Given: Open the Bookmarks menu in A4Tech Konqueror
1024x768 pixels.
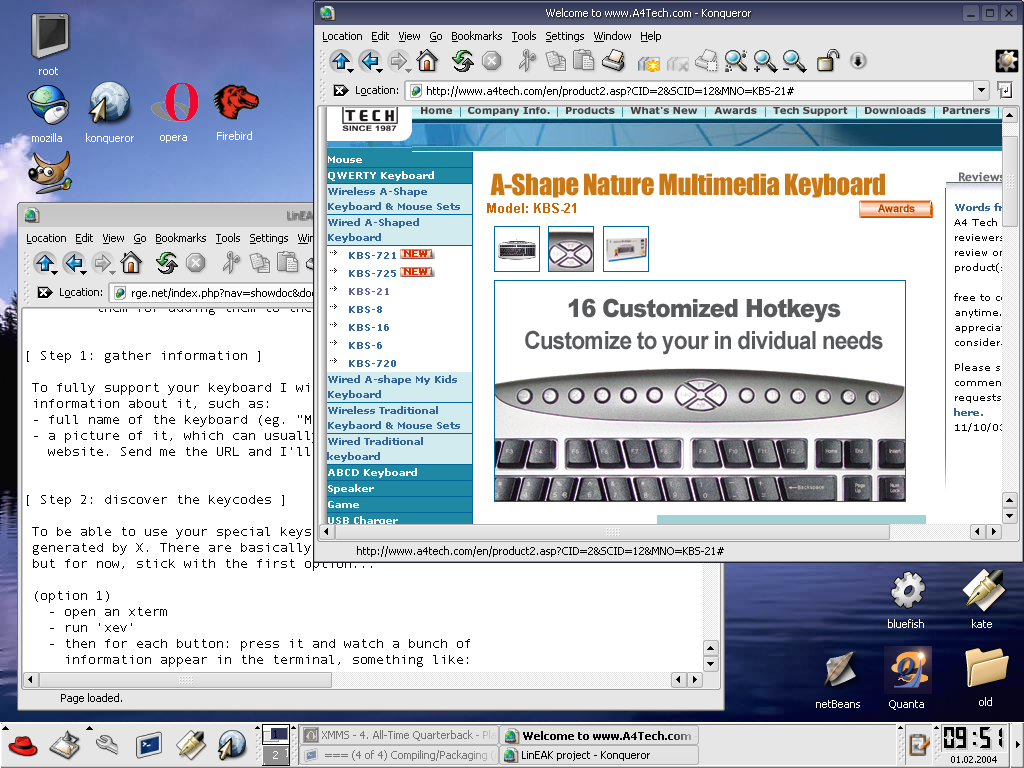Looking at the screenshot, I should pyautogui.click(x=477, y=36).
